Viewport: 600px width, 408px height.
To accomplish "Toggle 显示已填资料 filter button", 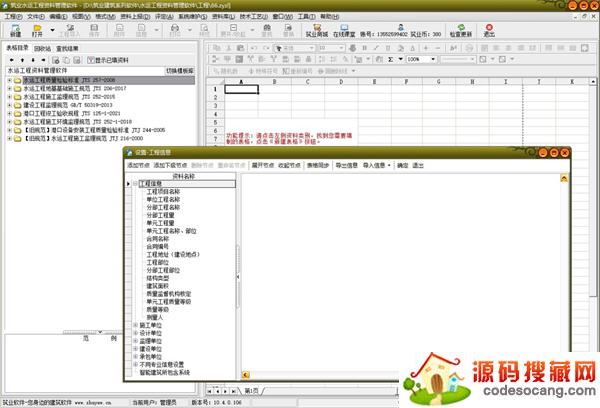I will click(x=108, y=60).
